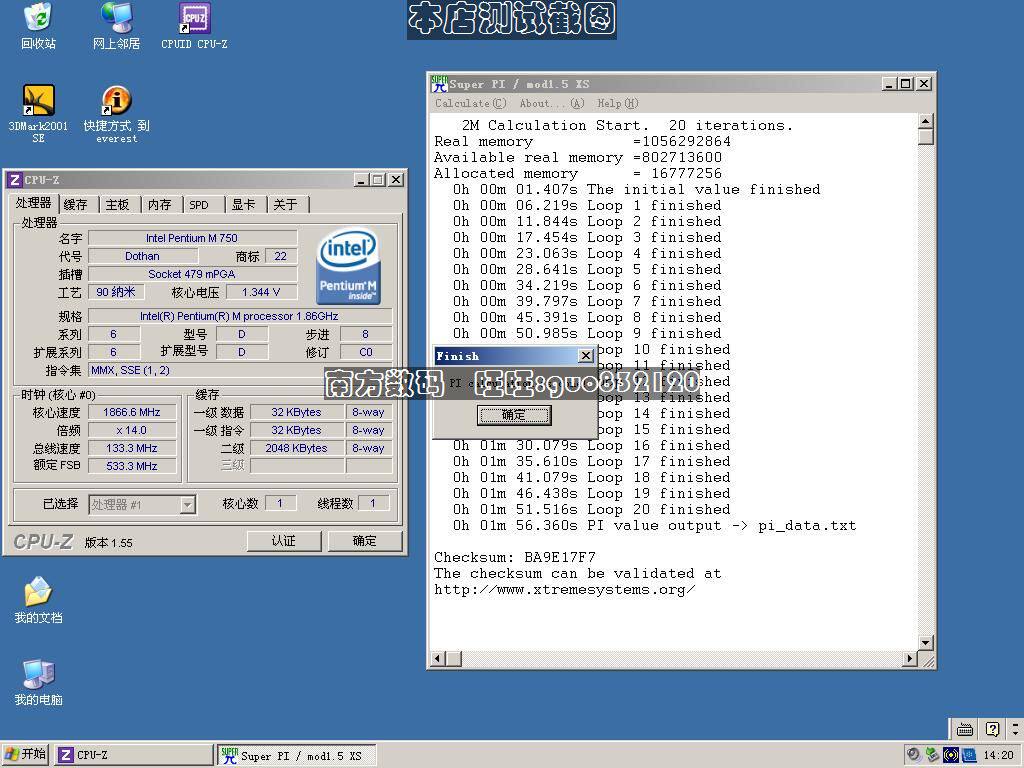Switch to the 主板 tab in CPU-Z
Screen dimensions: 1024x768
tap(118, 204)
